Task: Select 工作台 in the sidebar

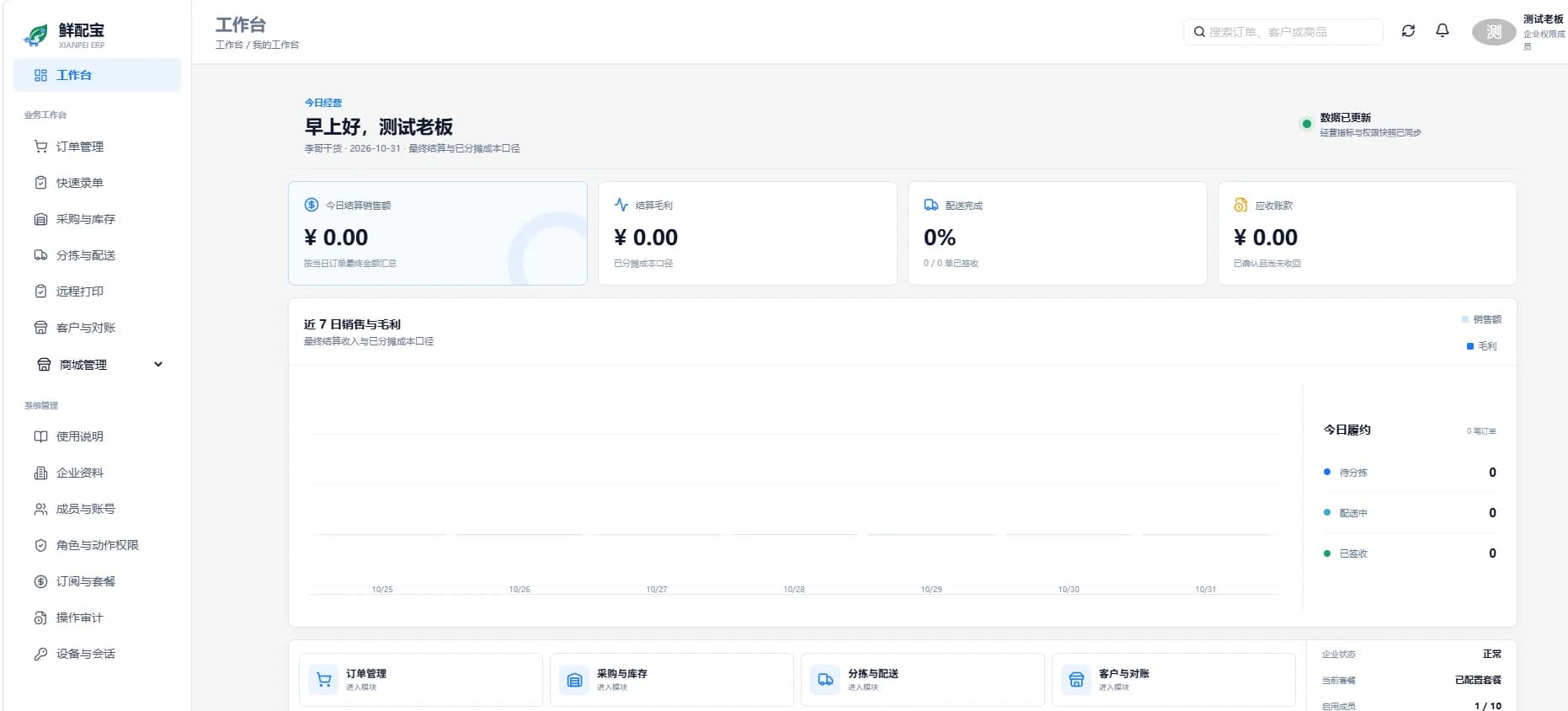Action: click(x=97, y=75)
